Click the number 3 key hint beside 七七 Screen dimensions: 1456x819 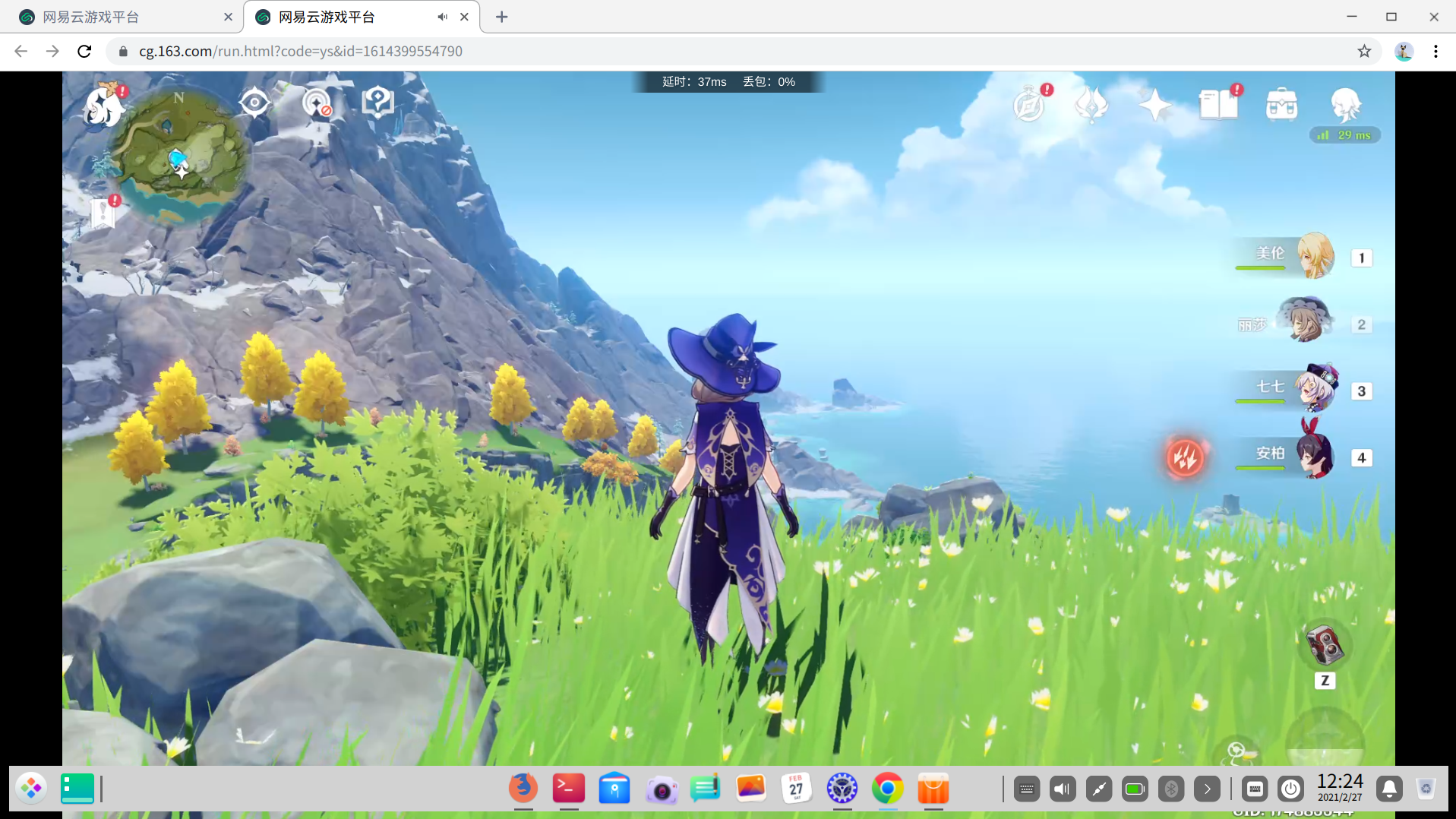[x=1362, y=391]
